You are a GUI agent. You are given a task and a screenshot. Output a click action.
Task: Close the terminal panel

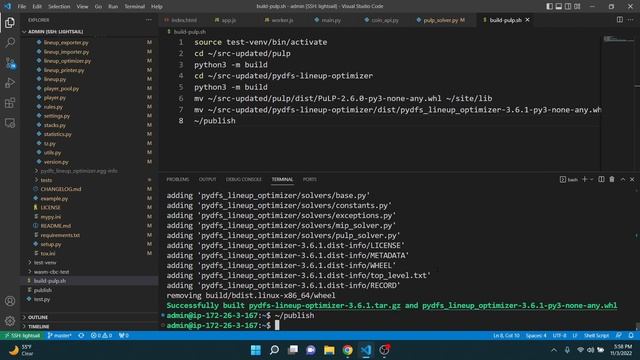click(632, 179)
